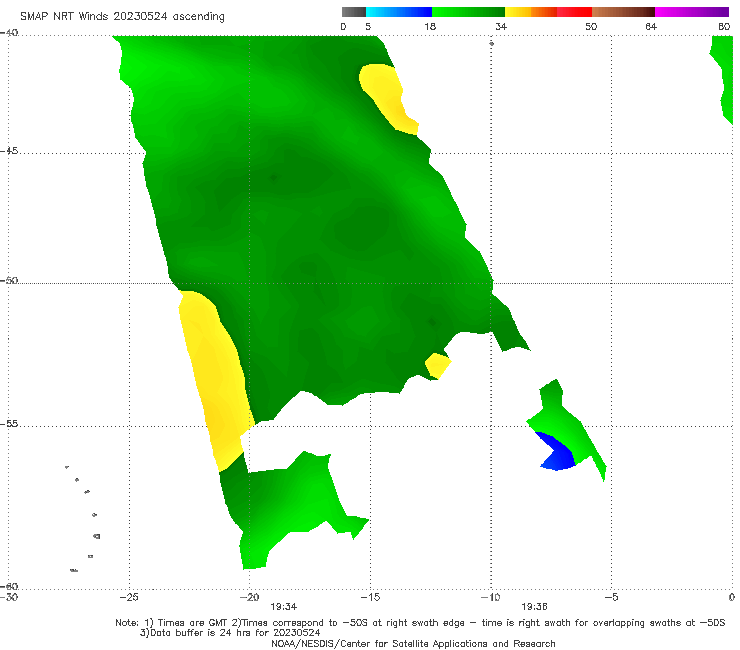Viewport: 740px width, 650px height.
Task: Click the yellow-orange segment of the color bar
Action: (x=530, y=12)
